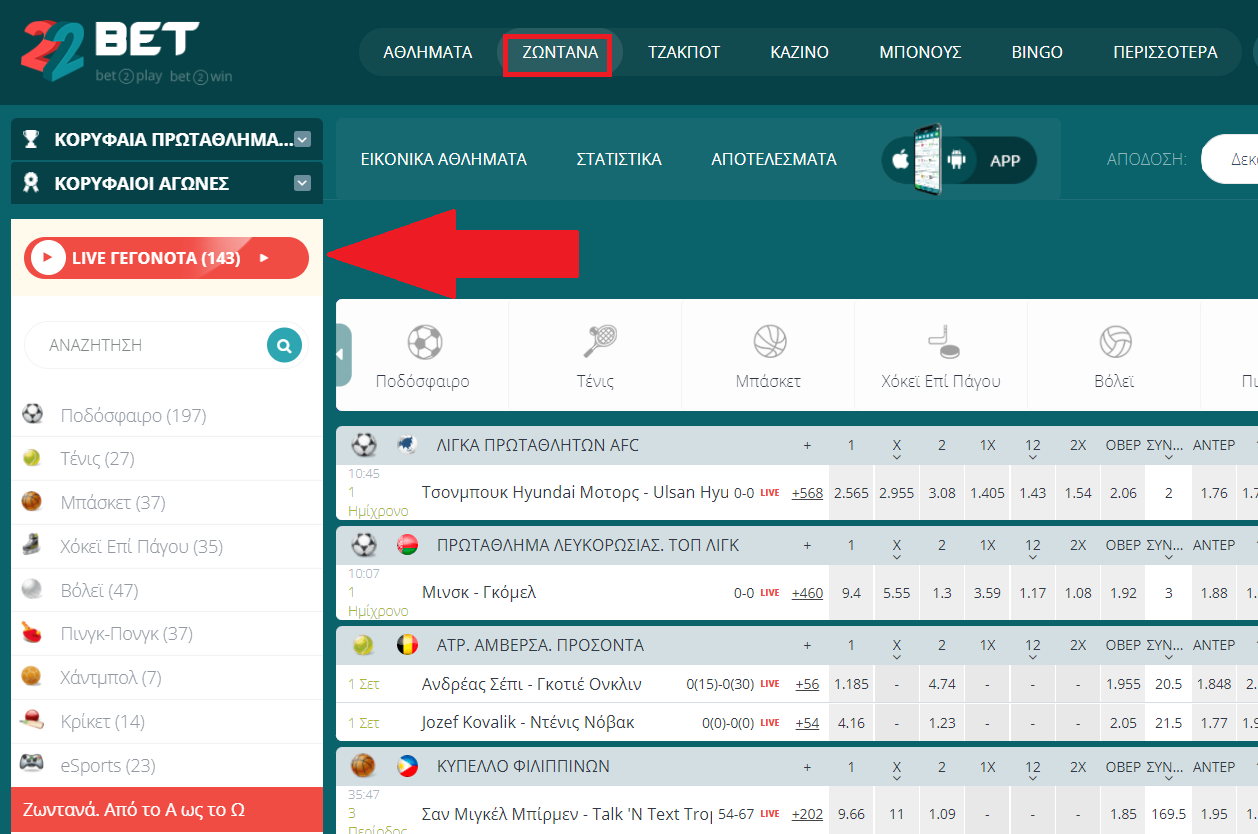Open the ΑΠΟΔΟΣΗ odds format dropdown
1258x834 pixels.
pos(1229,159)
